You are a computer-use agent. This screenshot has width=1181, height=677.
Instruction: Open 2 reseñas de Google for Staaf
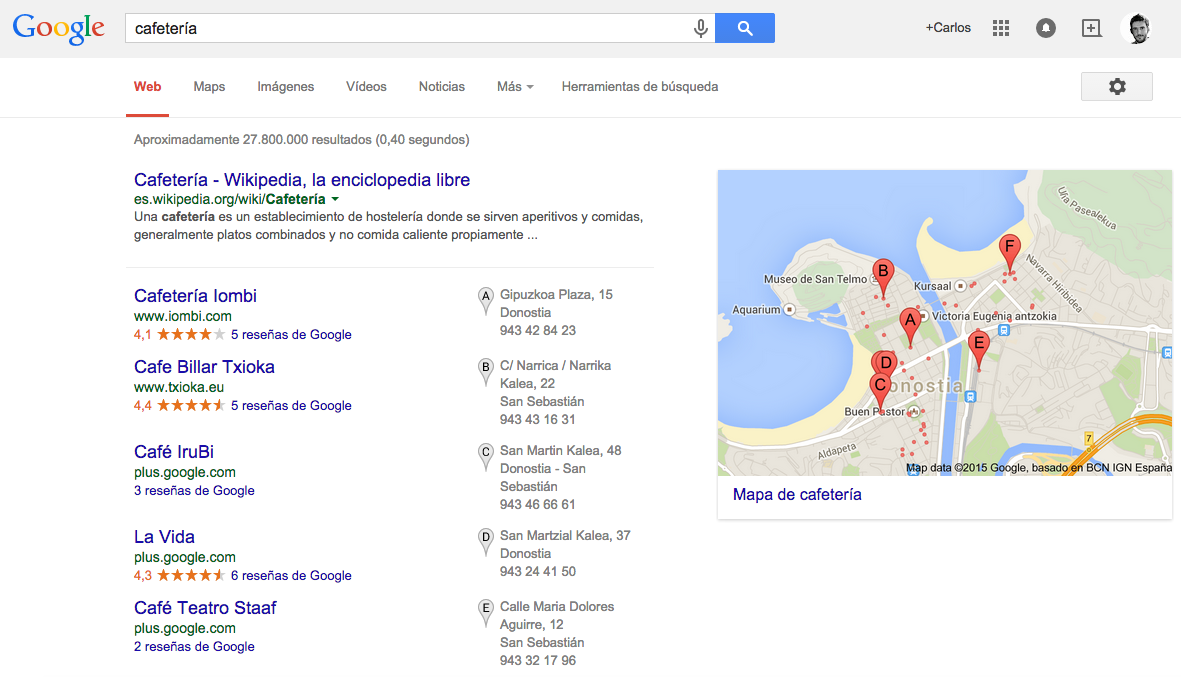point(194,646)
